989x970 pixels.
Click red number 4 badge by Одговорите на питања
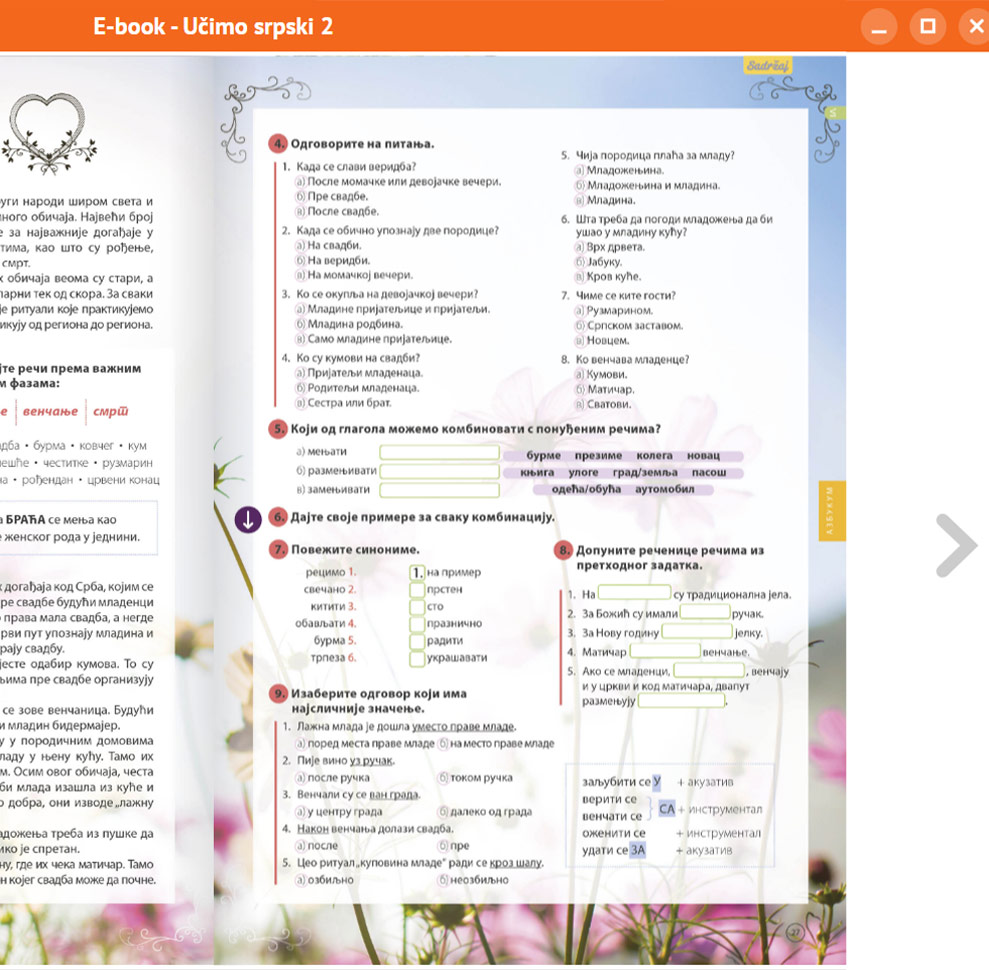pos(278,143)
